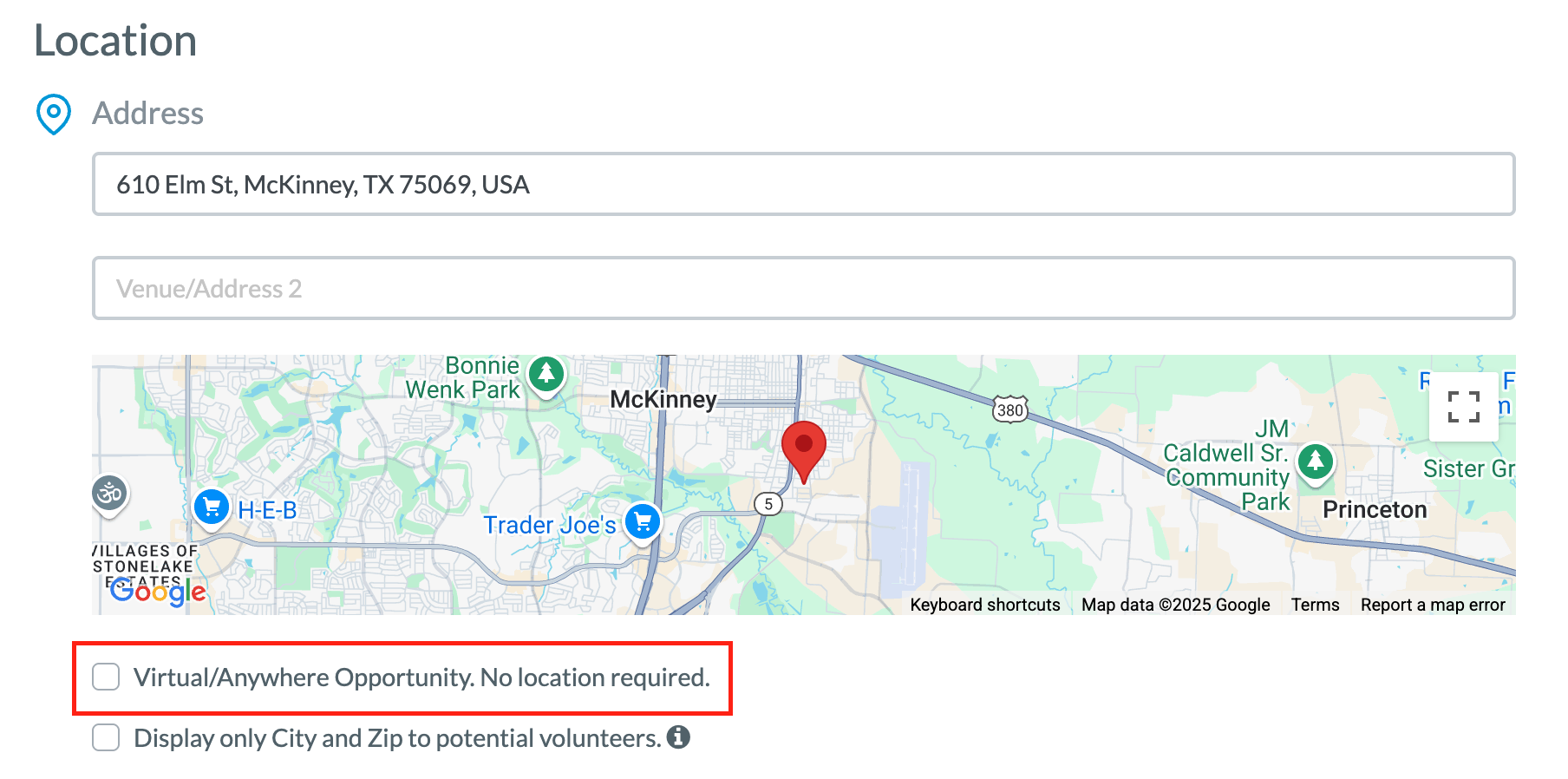Click the Google logo on map
Viewport: 1568px width, 779px height.
(x=158, y=591)
